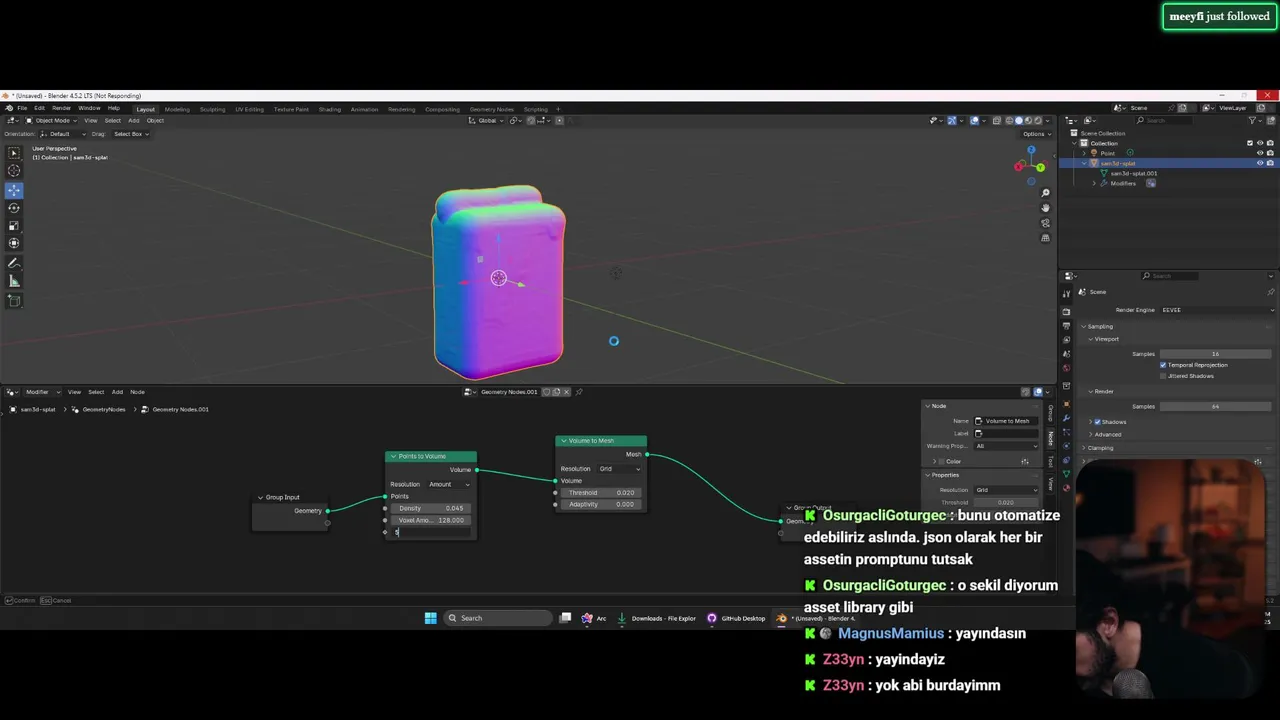Toggle the Shadows checkbox in Render
The image size is (1280, 720).
click(1097, 422)
